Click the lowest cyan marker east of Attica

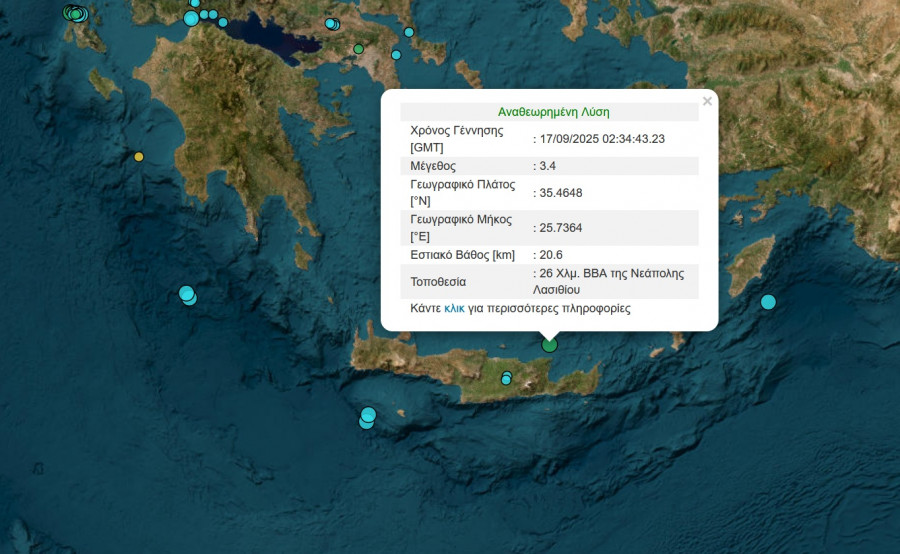point(396,55)
